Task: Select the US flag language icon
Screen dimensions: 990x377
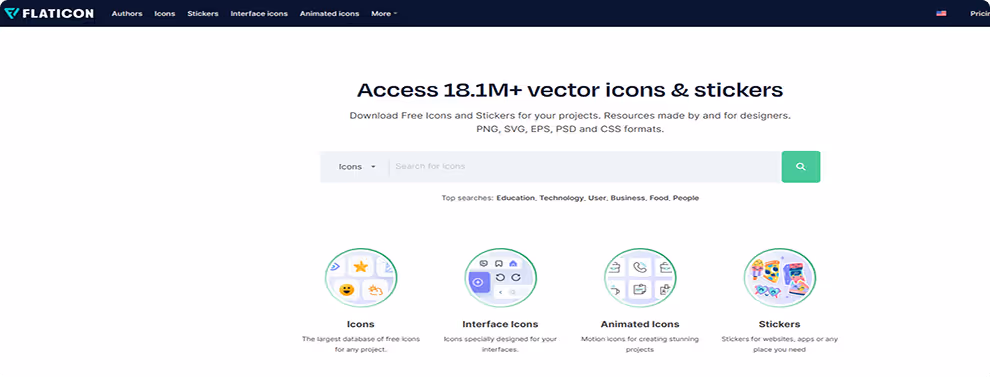Action: [x=941, y=13]
